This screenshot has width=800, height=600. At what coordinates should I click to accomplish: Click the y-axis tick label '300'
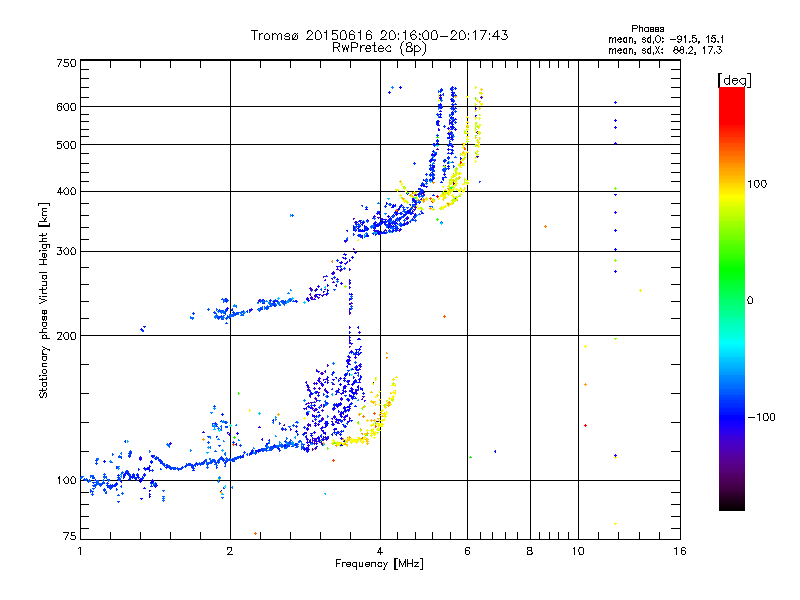66,252
